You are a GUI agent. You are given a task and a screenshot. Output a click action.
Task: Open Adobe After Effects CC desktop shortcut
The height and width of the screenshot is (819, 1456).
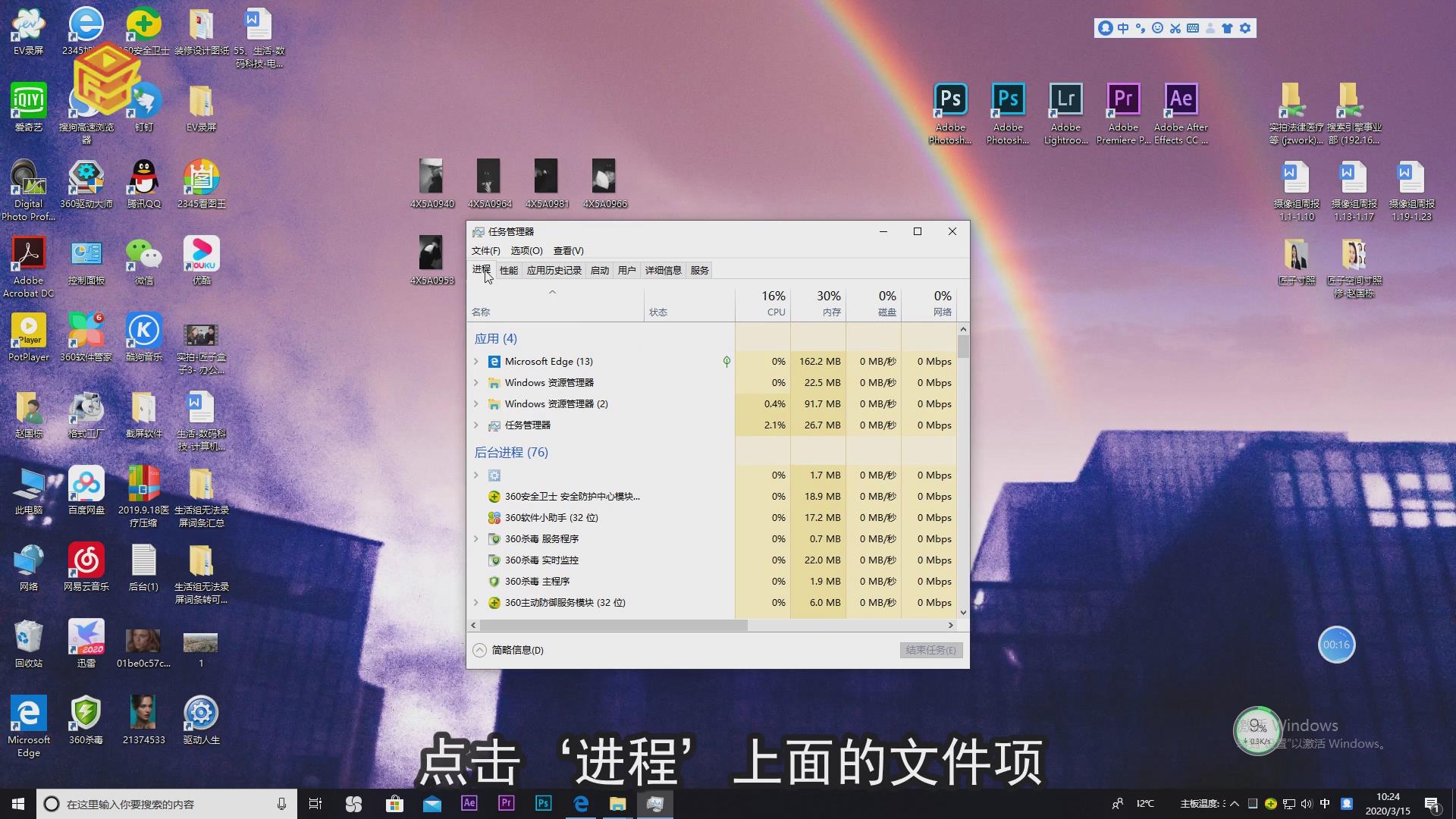(1181, 114)
